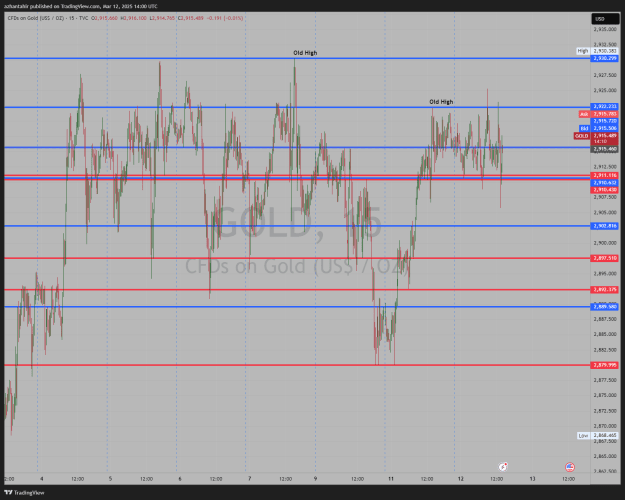Click the open value O2,915.660
This screenshot has width=625, height=500.
tap(104, 18)
